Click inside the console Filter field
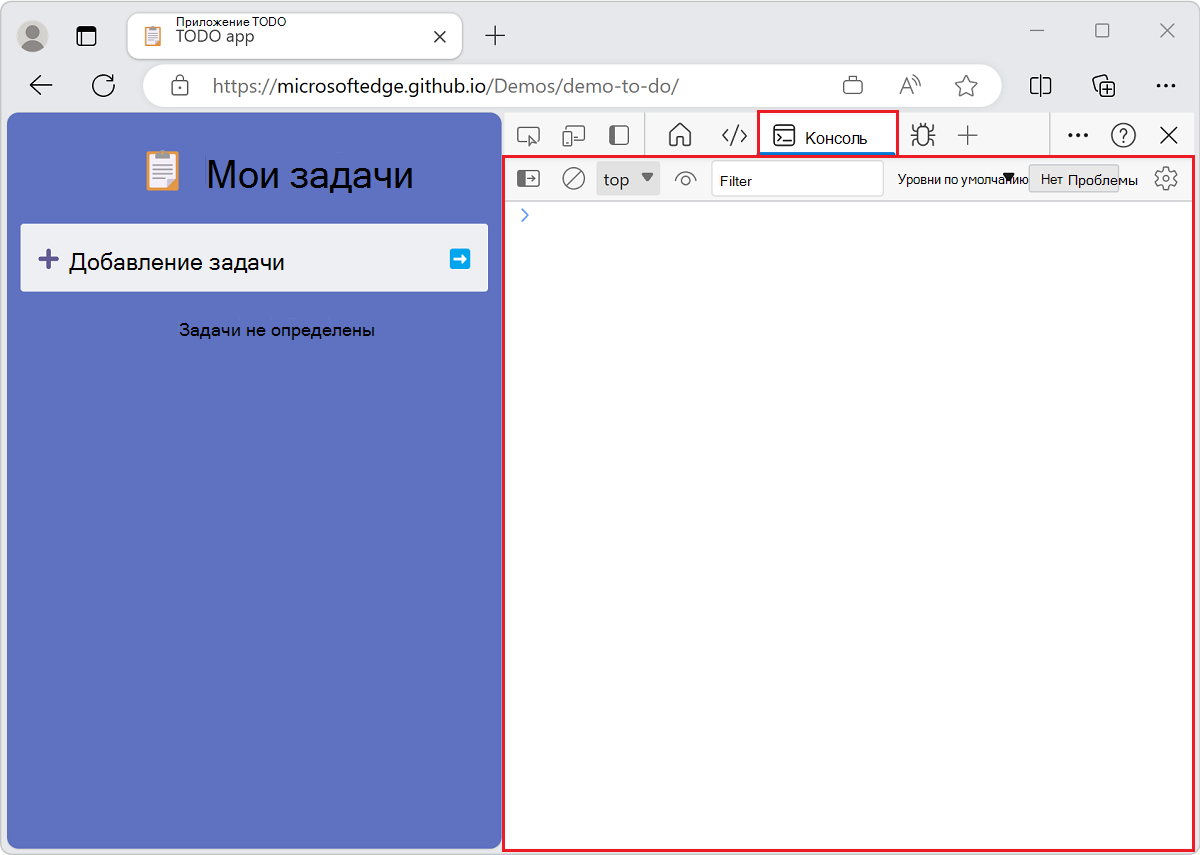This screenshot has height=855, width=1200. pyautogui.click(x=797, y=178)
